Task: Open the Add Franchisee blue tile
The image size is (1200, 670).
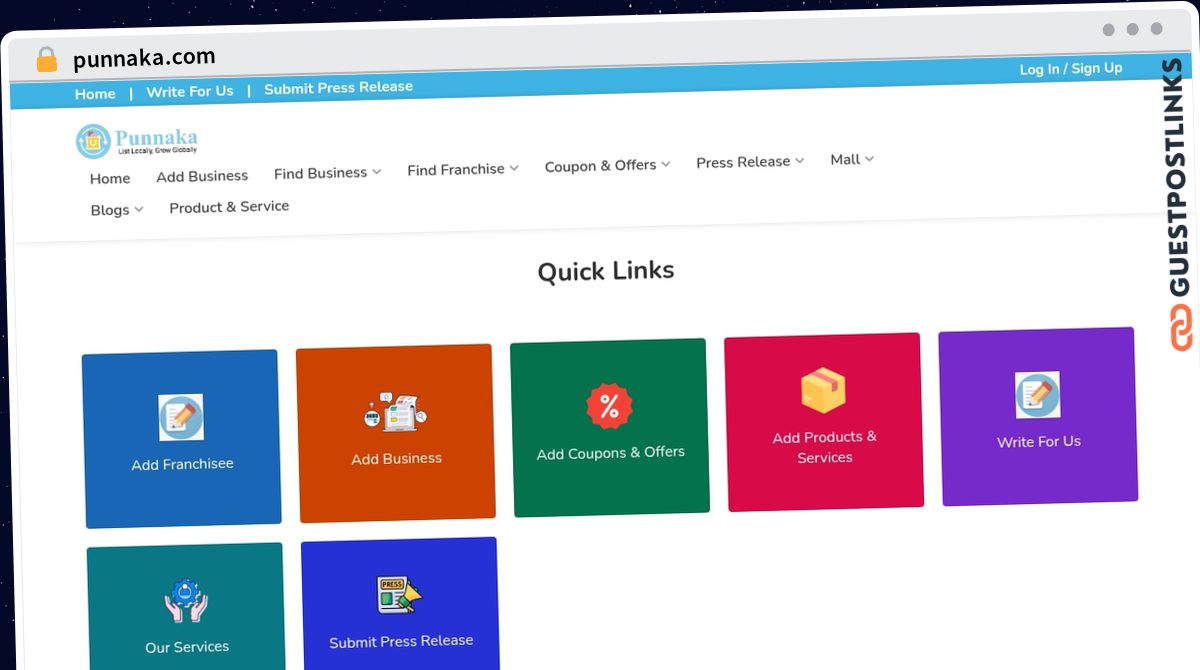Action: [181, 439]
